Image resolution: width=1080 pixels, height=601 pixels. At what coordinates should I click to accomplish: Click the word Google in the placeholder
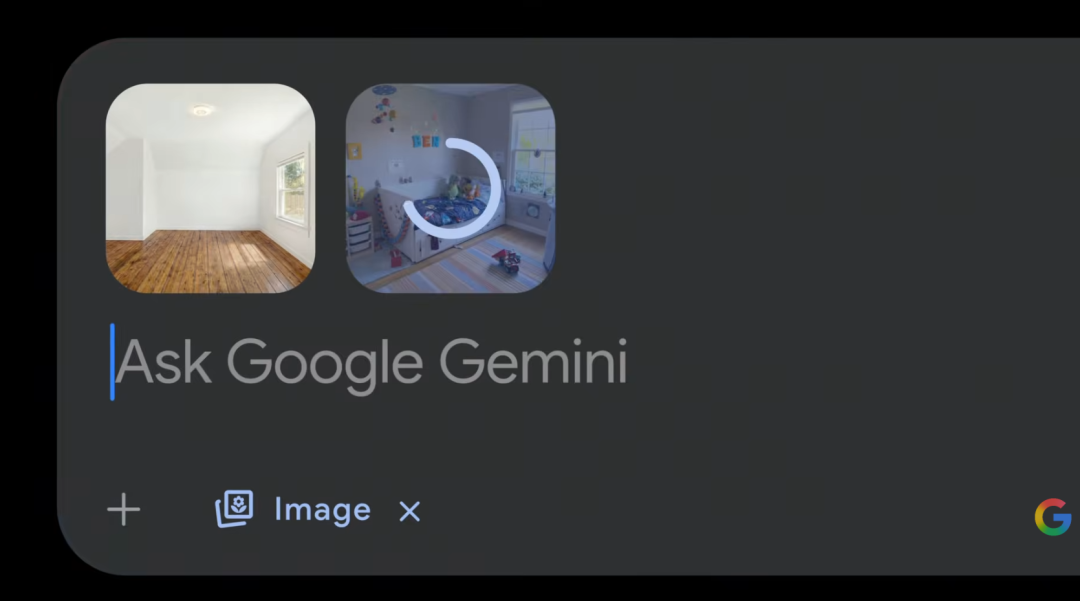[324, 366]
